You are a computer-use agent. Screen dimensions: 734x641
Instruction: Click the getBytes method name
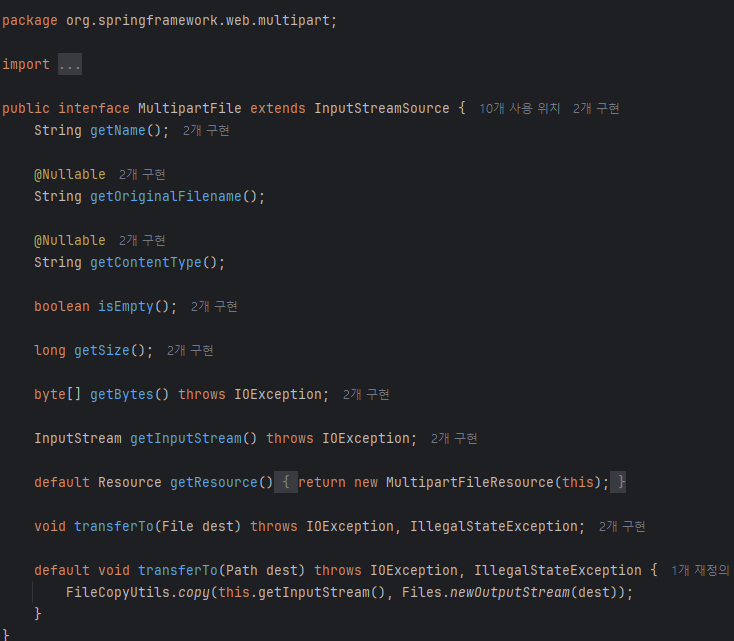(122, 395)
